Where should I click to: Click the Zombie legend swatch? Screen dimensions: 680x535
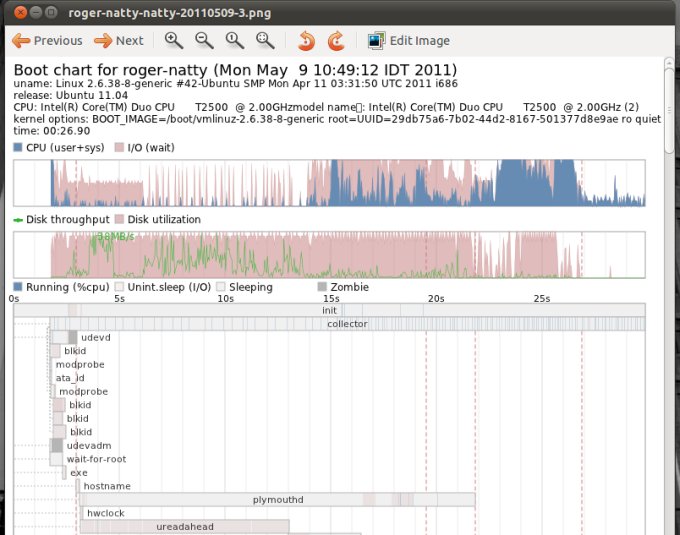click(x=322, y=287)
